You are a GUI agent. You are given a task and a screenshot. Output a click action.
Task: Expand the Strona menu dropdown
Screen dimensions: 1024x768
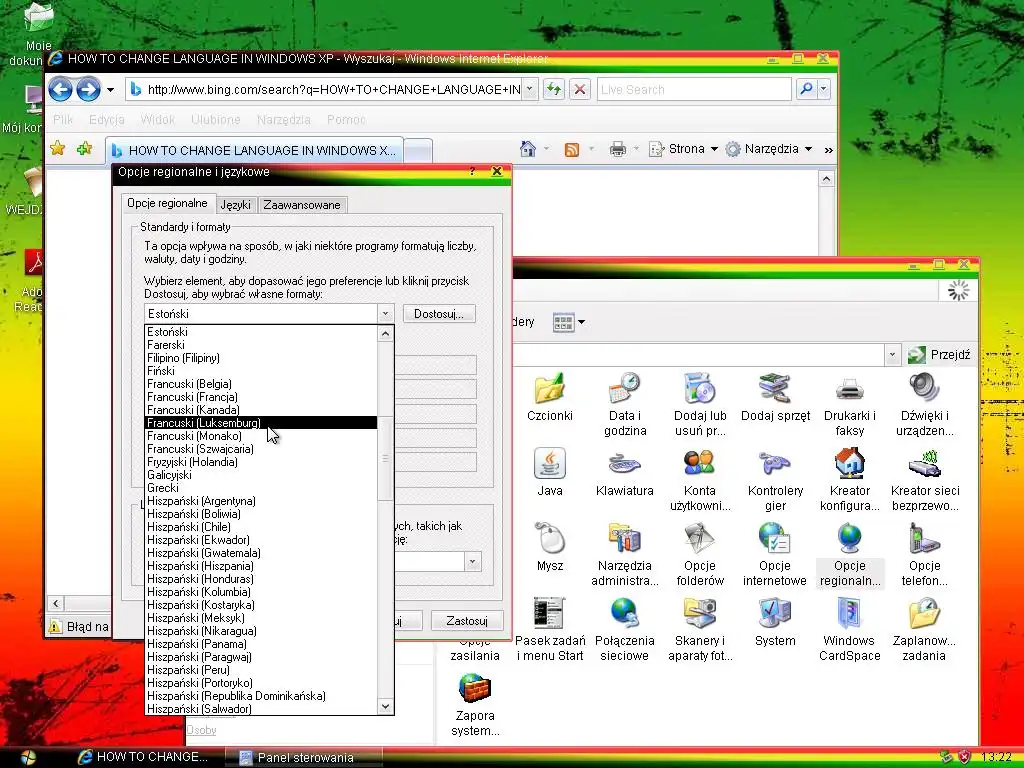(x=714, y=149)
